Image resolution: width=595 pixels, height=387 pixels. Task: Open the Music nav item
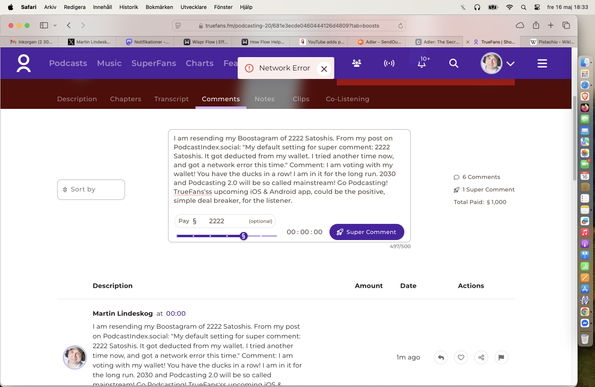(109, 63)
